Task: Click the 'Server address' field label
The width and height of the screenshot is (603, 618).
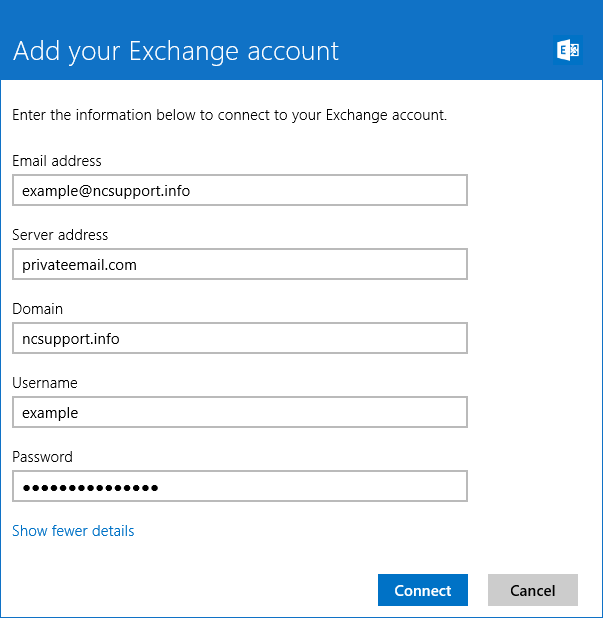Action: pos(60,235)
